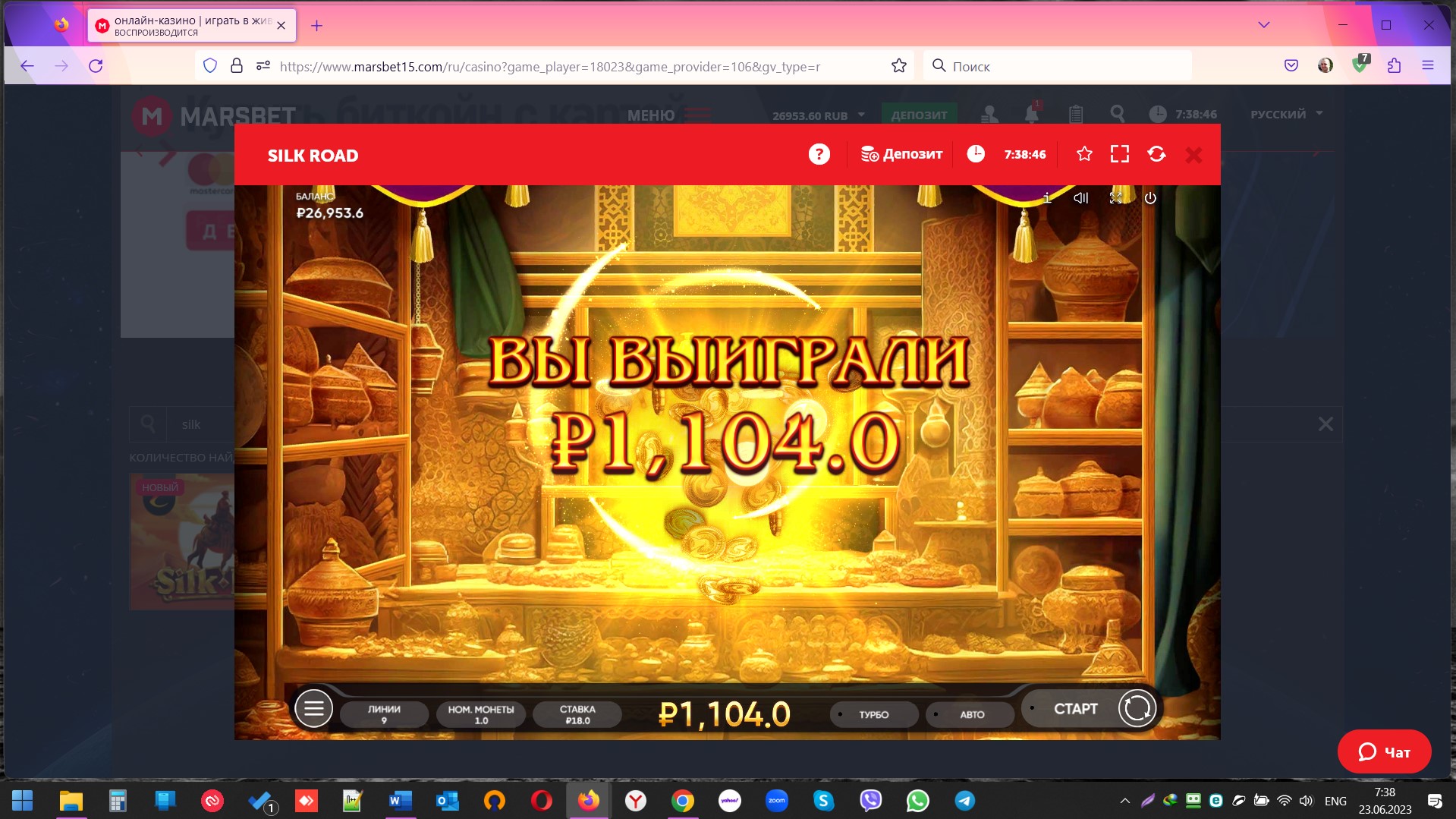Focus the Поиск search field
1456x819 pixels.
tap(1058, 66)
